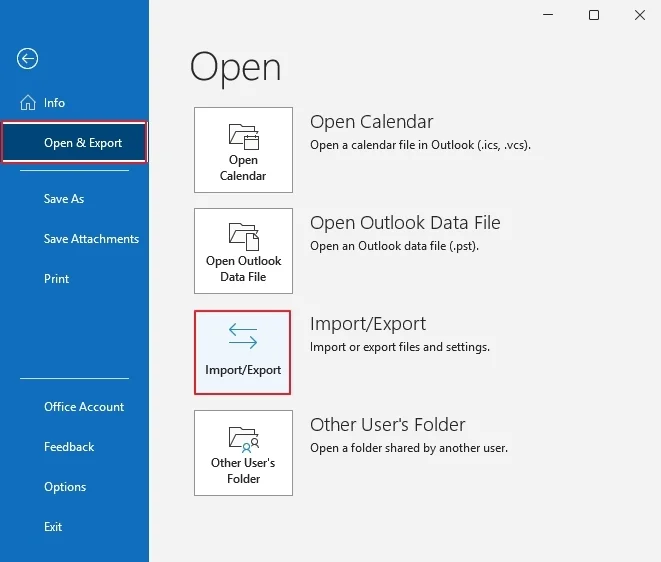Open the Save Attachments option
Screen dimensions: 661x562
pos(91,239)
